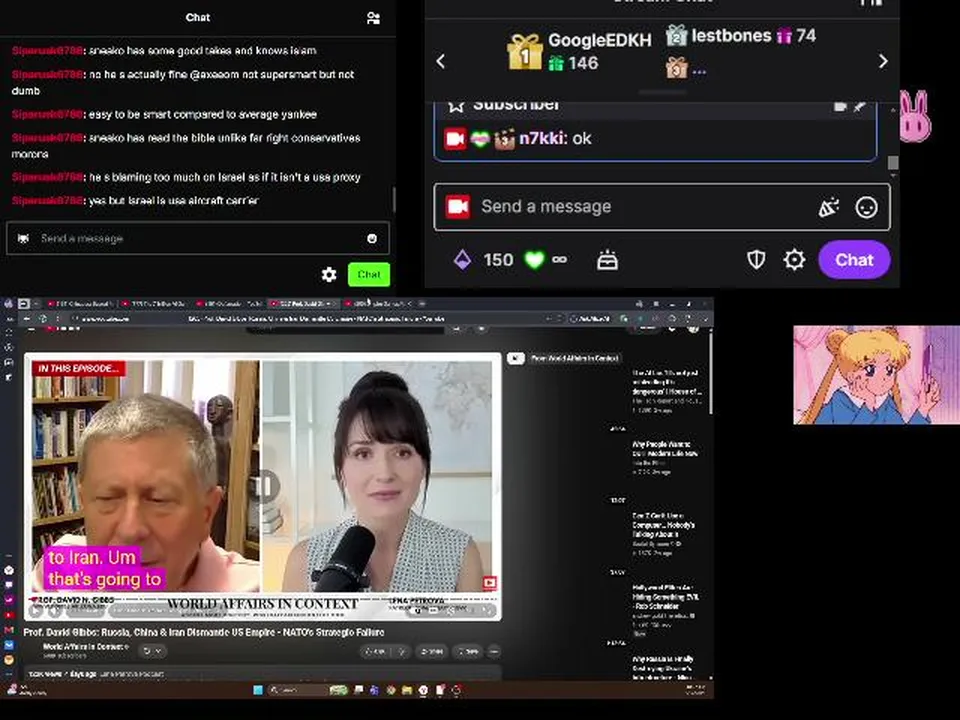Open recommended video 'Why People Want to...'
The height and width of the screenshot is (720, 960).
pos(665,449)
